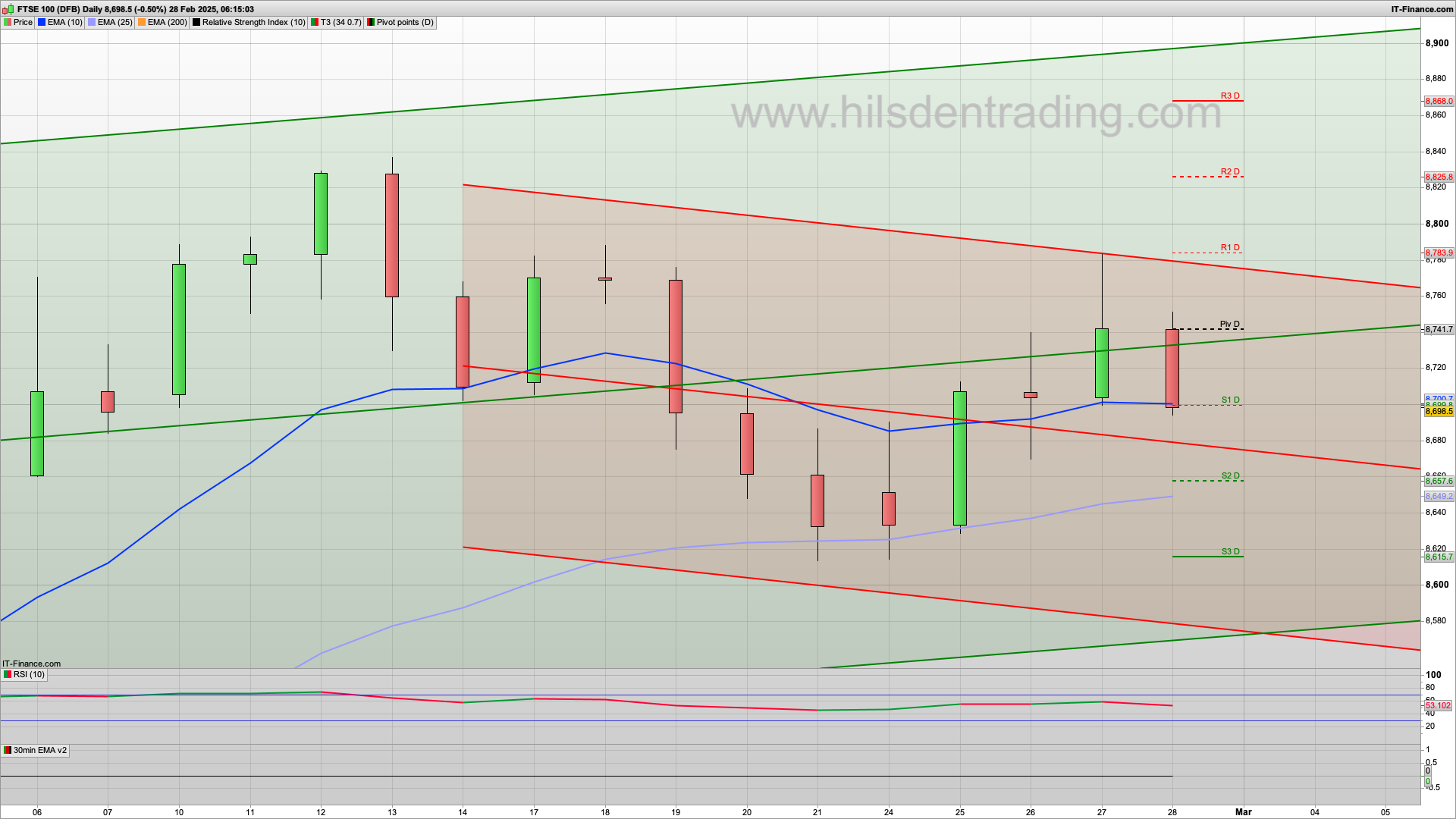Click the 28 Feb candle body
This screenshot has height=819, width=1456.
point(1172,368)
